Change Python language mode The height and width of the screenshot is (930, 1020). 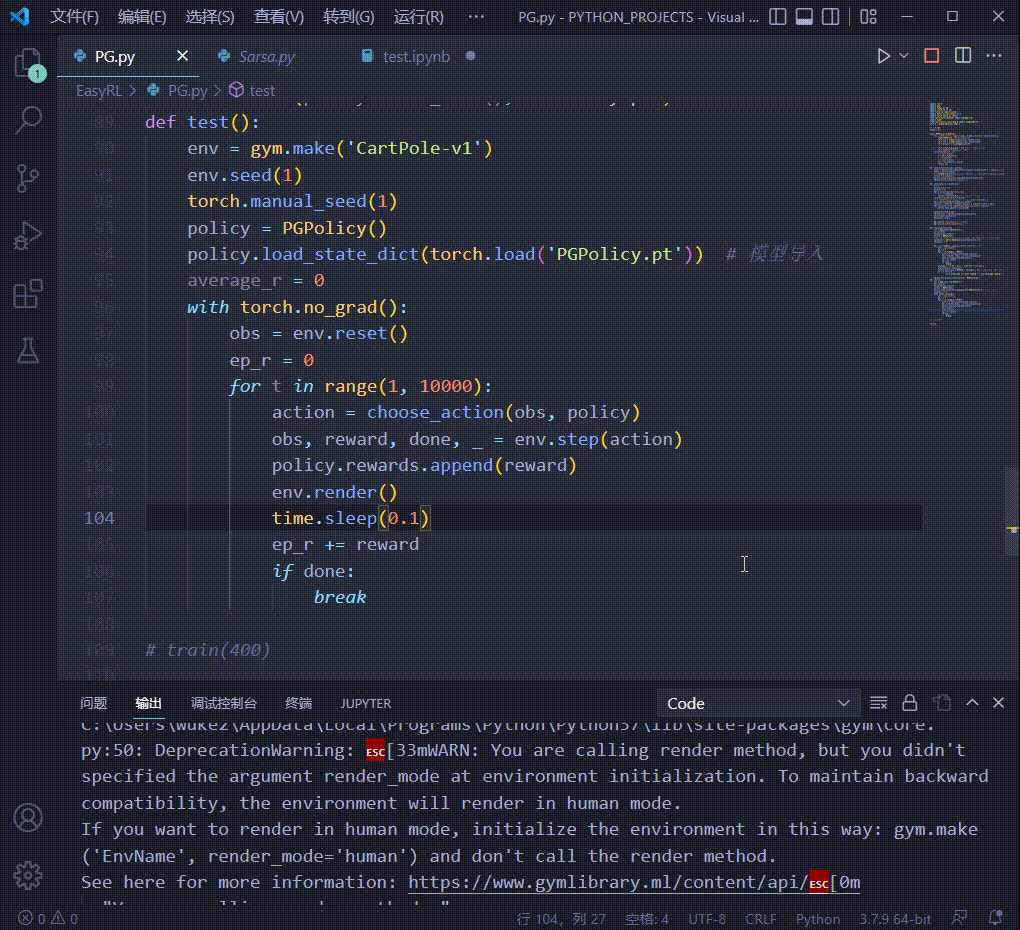(x=818, y=919)
